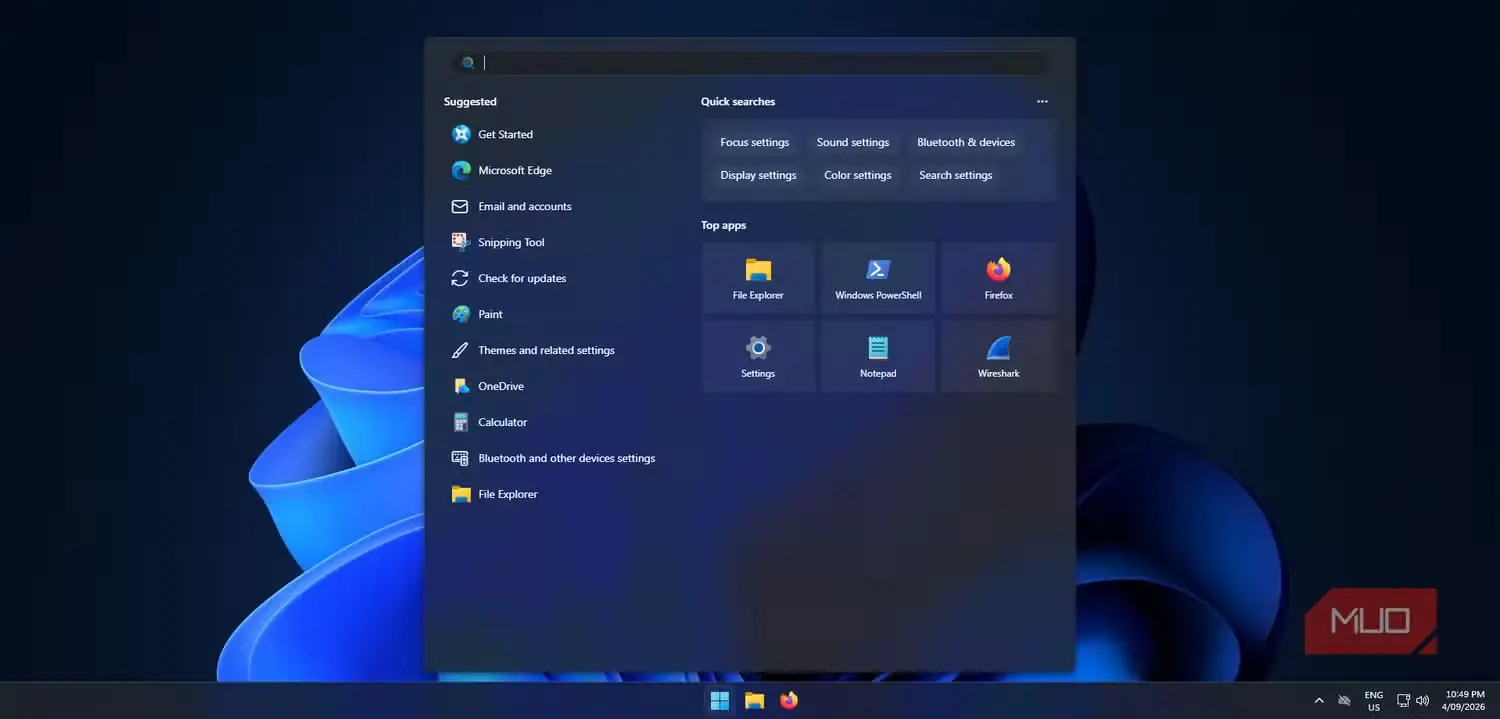Image resolution: width=1500 pixels, height=719 pixels.
Task: Open Firefox from the taskbar
Action: coord(789,701)
